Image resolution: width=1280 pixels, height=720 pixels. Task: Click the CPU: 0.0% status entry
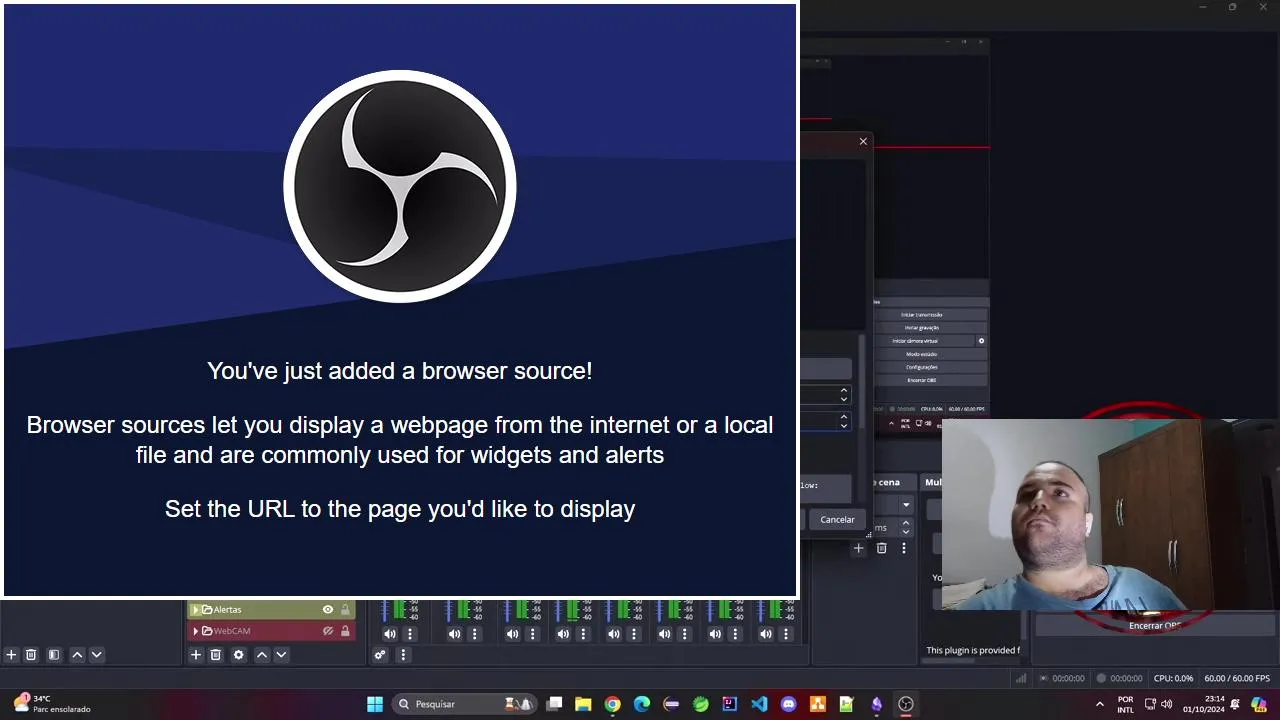(x=1175, y=678)
